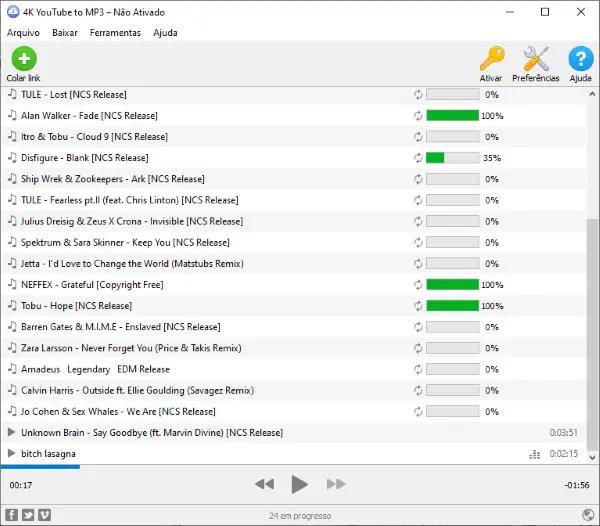
Task: Click refresh icon for TULE - Lost
Action: click(x=418, y=94)
